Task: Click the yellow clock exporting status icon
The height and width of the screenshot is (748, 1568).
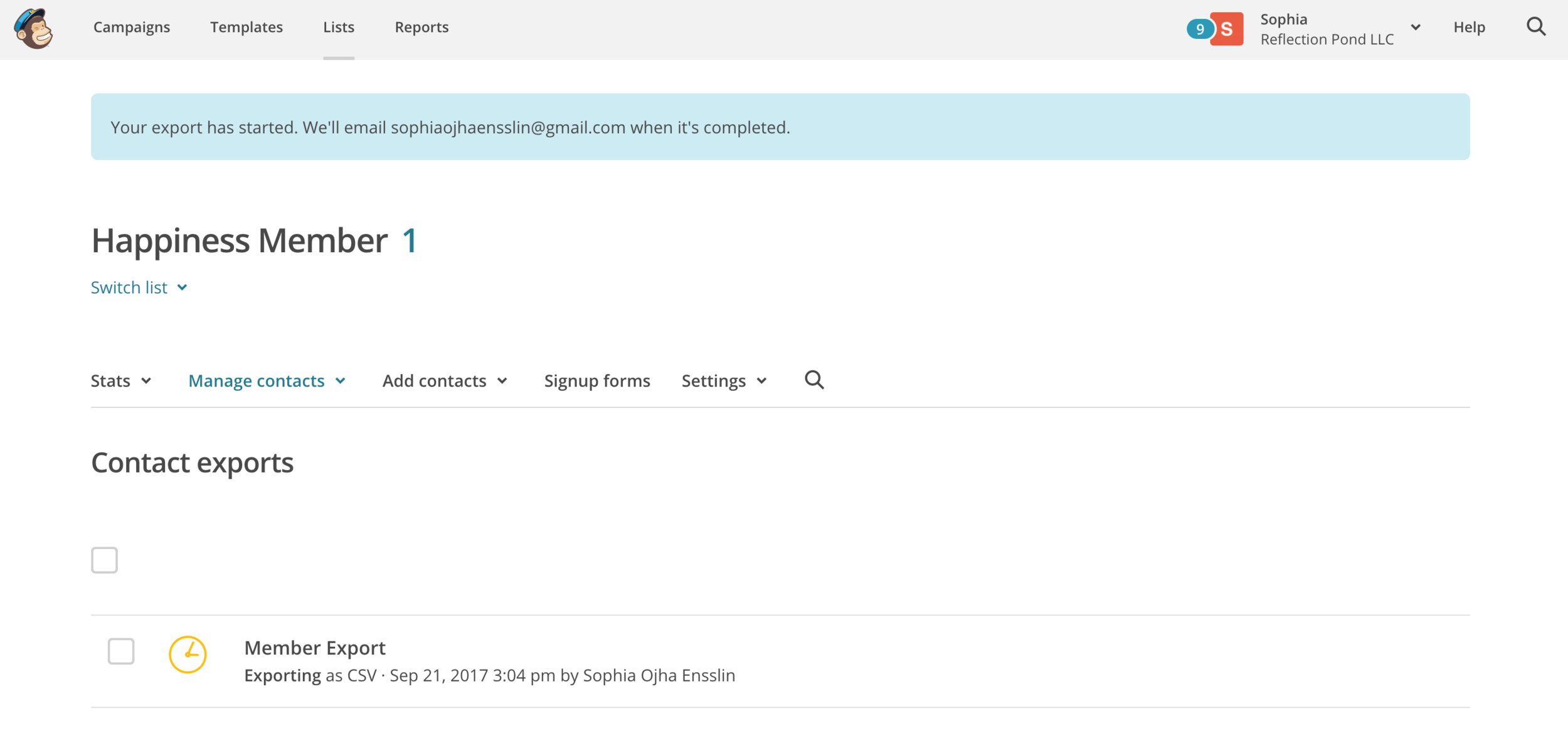Action: point(188,654)
